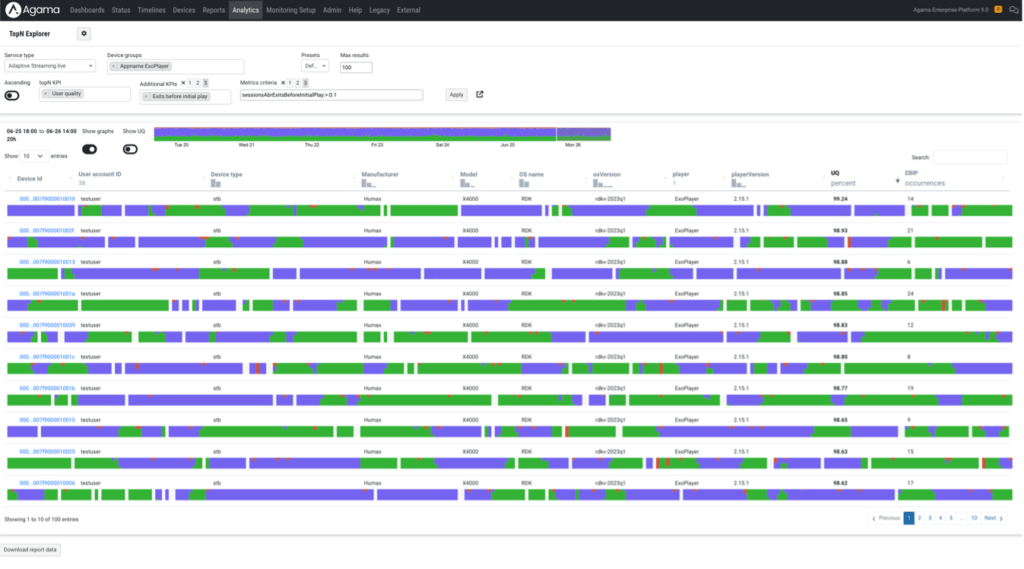The width and height of the screenshot is (1024, 569).
Task: Click the table Search input field
Action: [x=969, y=157]
